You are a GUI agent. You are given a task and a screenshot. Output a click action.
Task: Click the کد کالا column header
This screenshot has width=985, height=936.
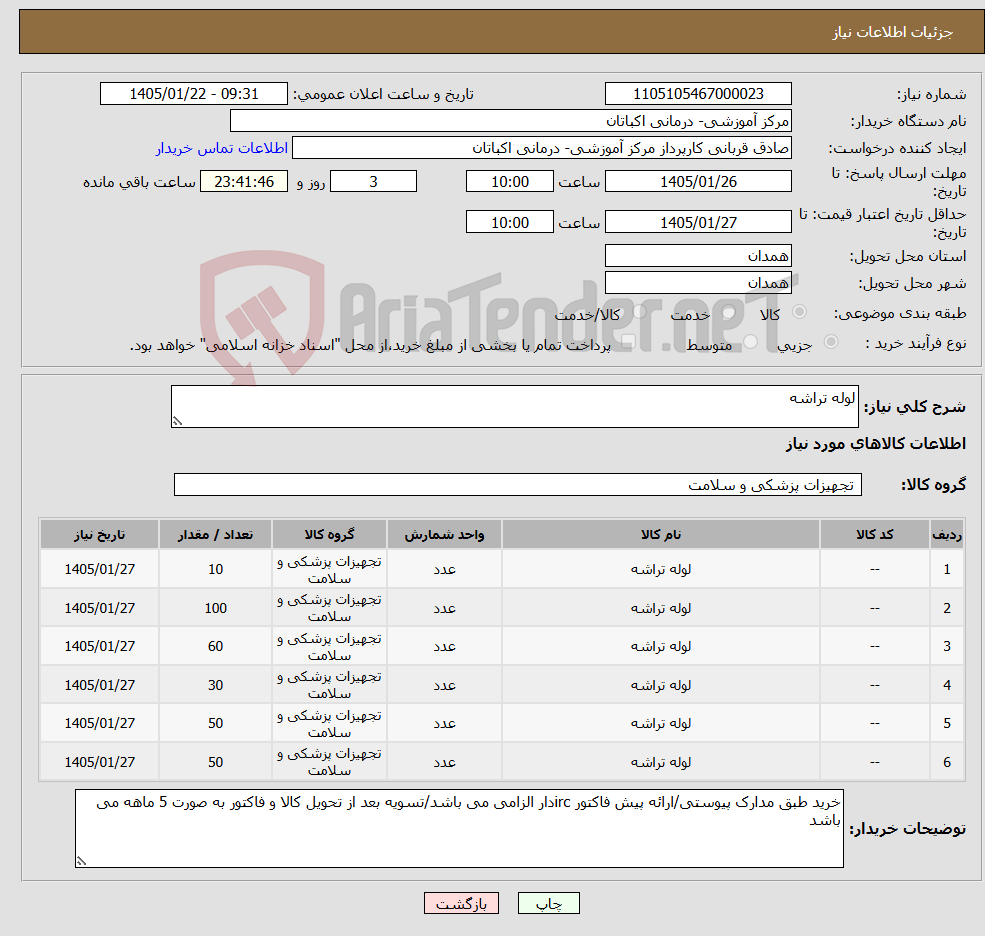point(874,534)
